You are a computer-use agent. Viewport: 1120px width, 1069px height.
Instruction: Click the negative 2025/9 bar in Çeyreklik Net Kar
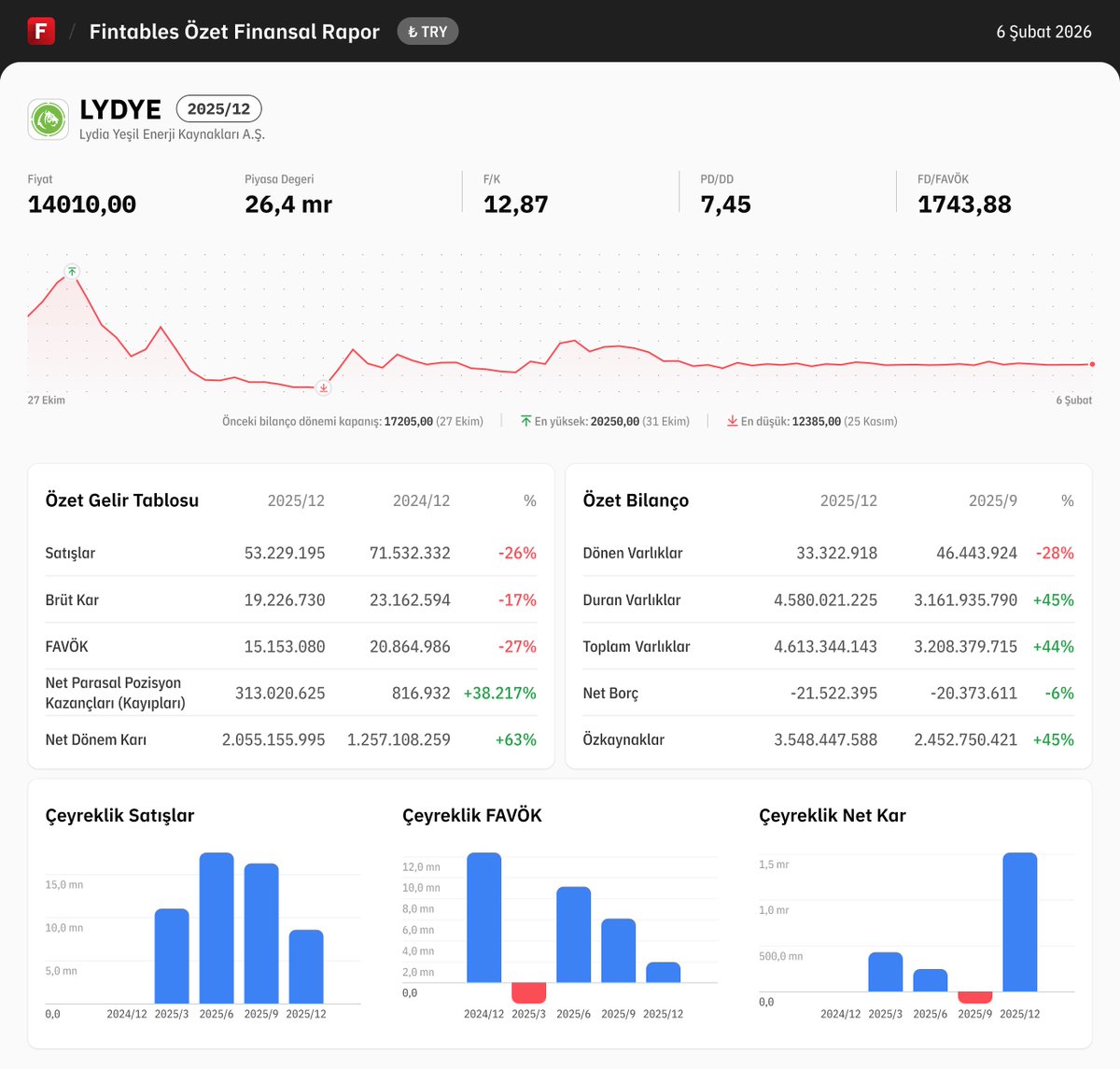click(x=975, y=997)
